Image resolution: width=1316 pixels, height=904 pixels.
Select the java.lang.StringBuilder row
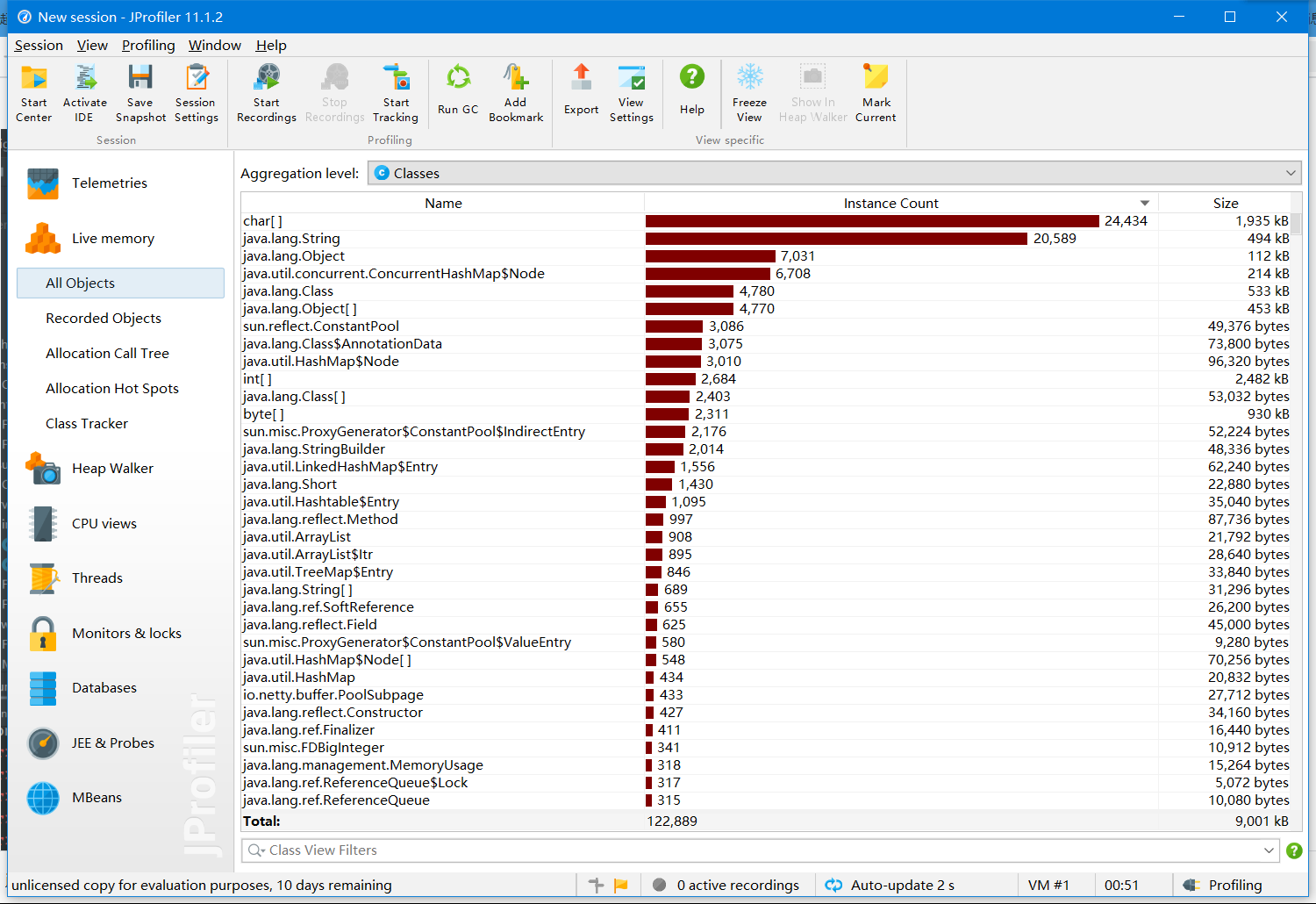pos(766,449)
